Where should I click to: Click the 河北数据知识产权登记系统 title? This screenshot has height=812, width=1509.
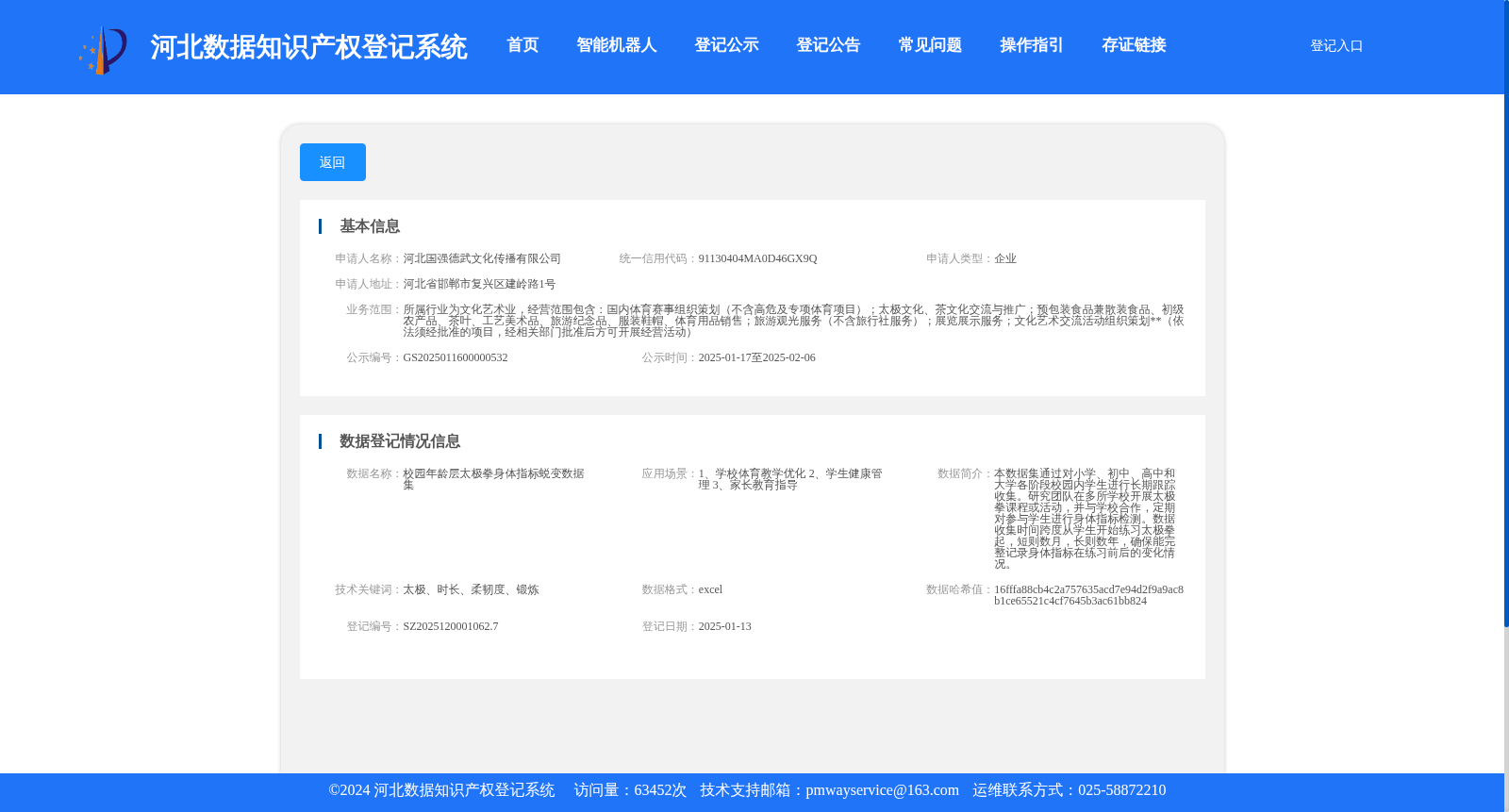(x=308, y=47)
